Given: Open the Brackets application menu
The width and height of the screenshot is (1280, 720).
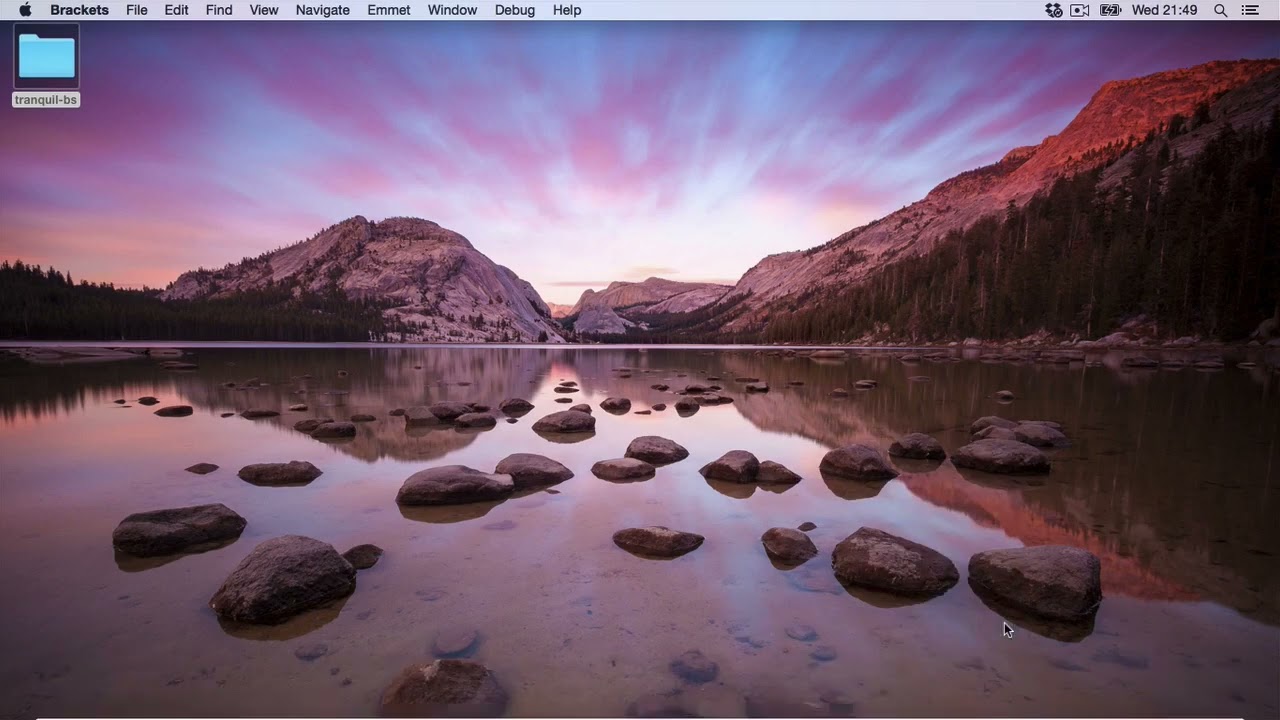Looking at the screenshot, I should [x=80, y=10].
